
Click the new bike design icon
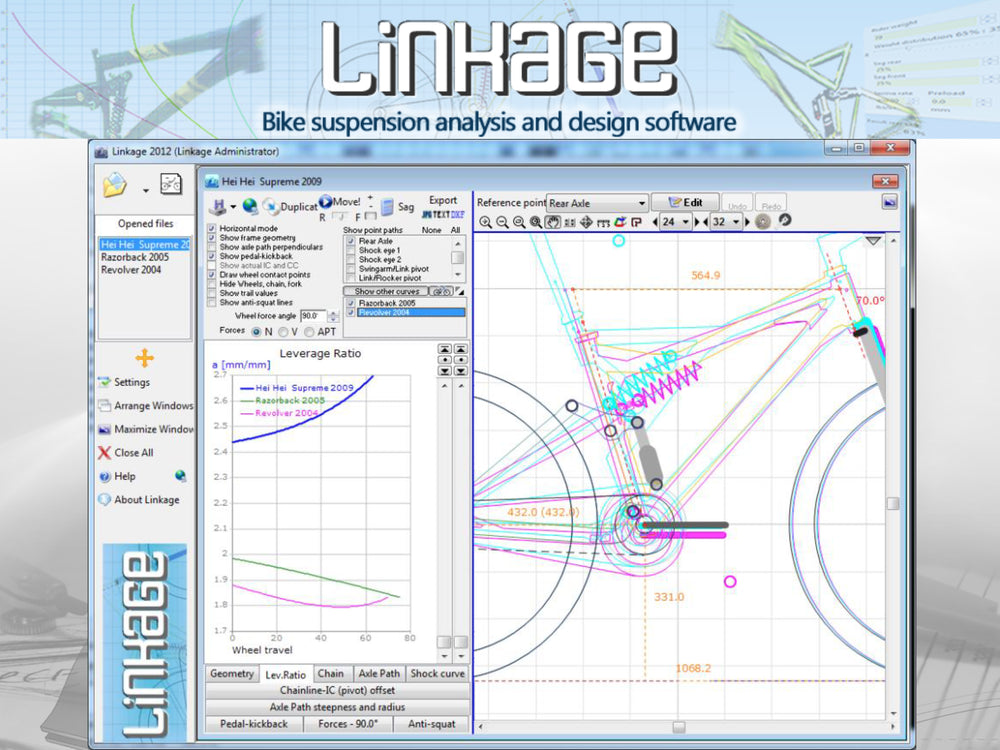170,184
